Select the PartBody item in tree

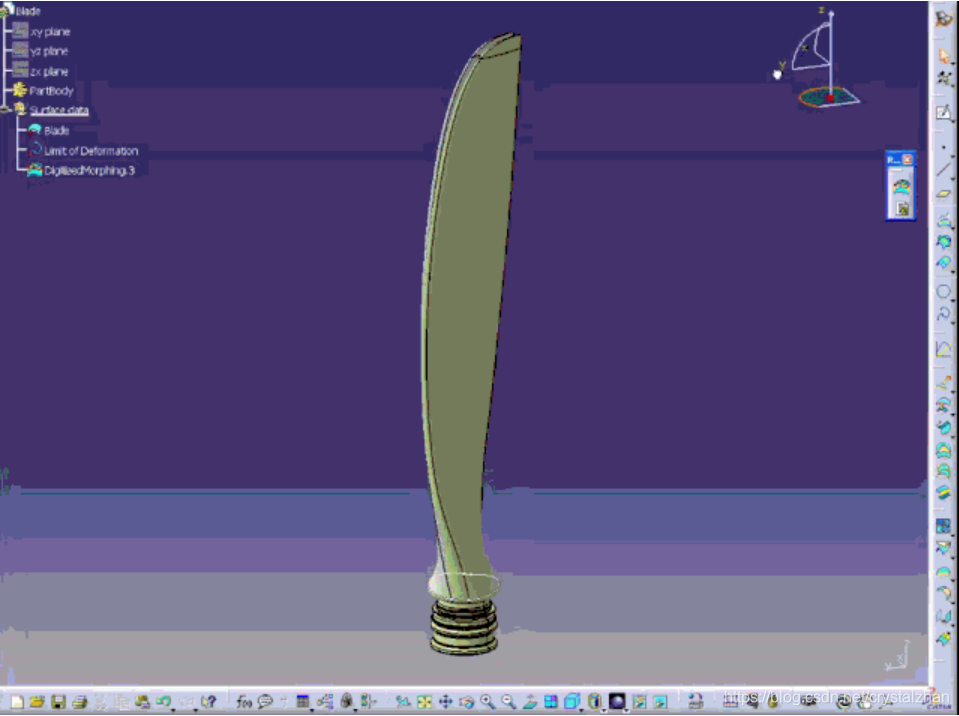click(50, 91)
